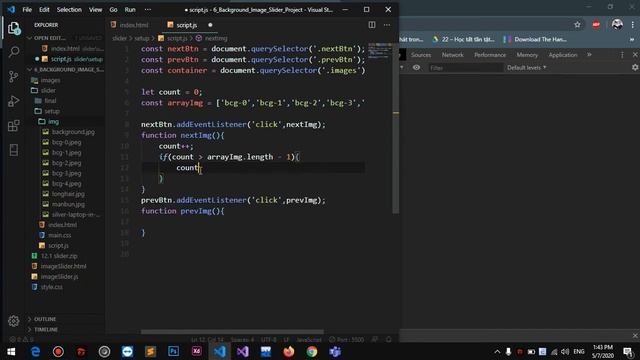Toggle the DevTools live expression eye
Image resolution: width=640 pixels, height=360 pixels.
coord(416,68)
